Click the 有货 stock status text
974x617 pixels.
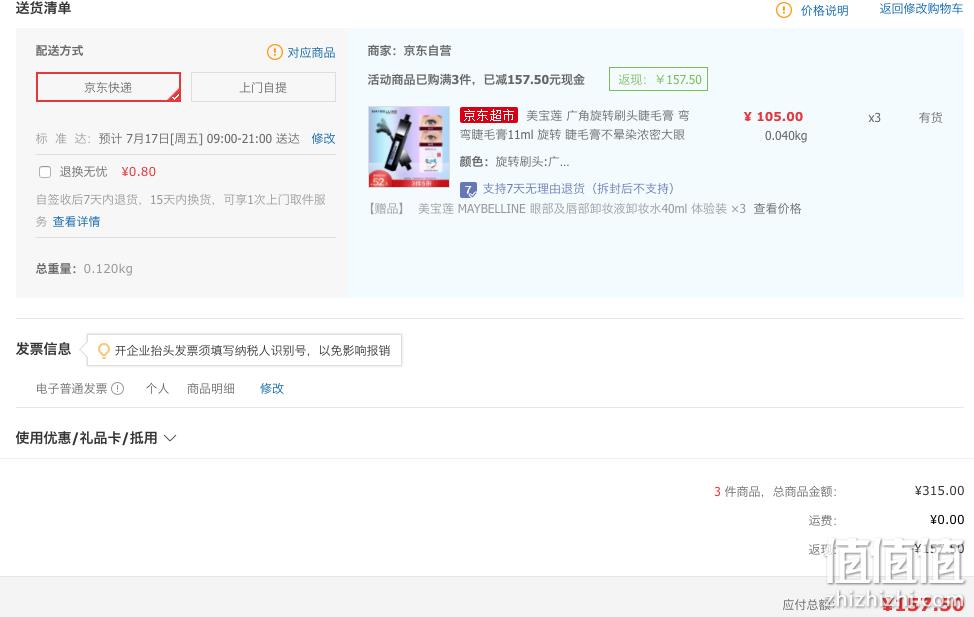tap(931, 117)
